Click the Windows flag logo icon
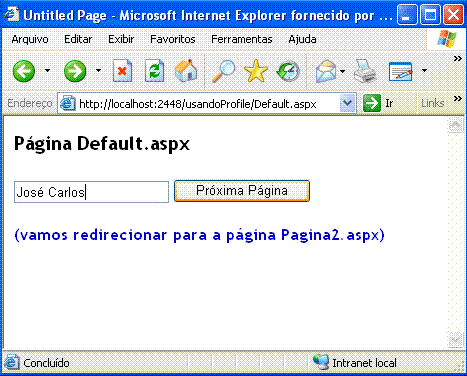Viewport: 467px width, 376px height. 447,39
